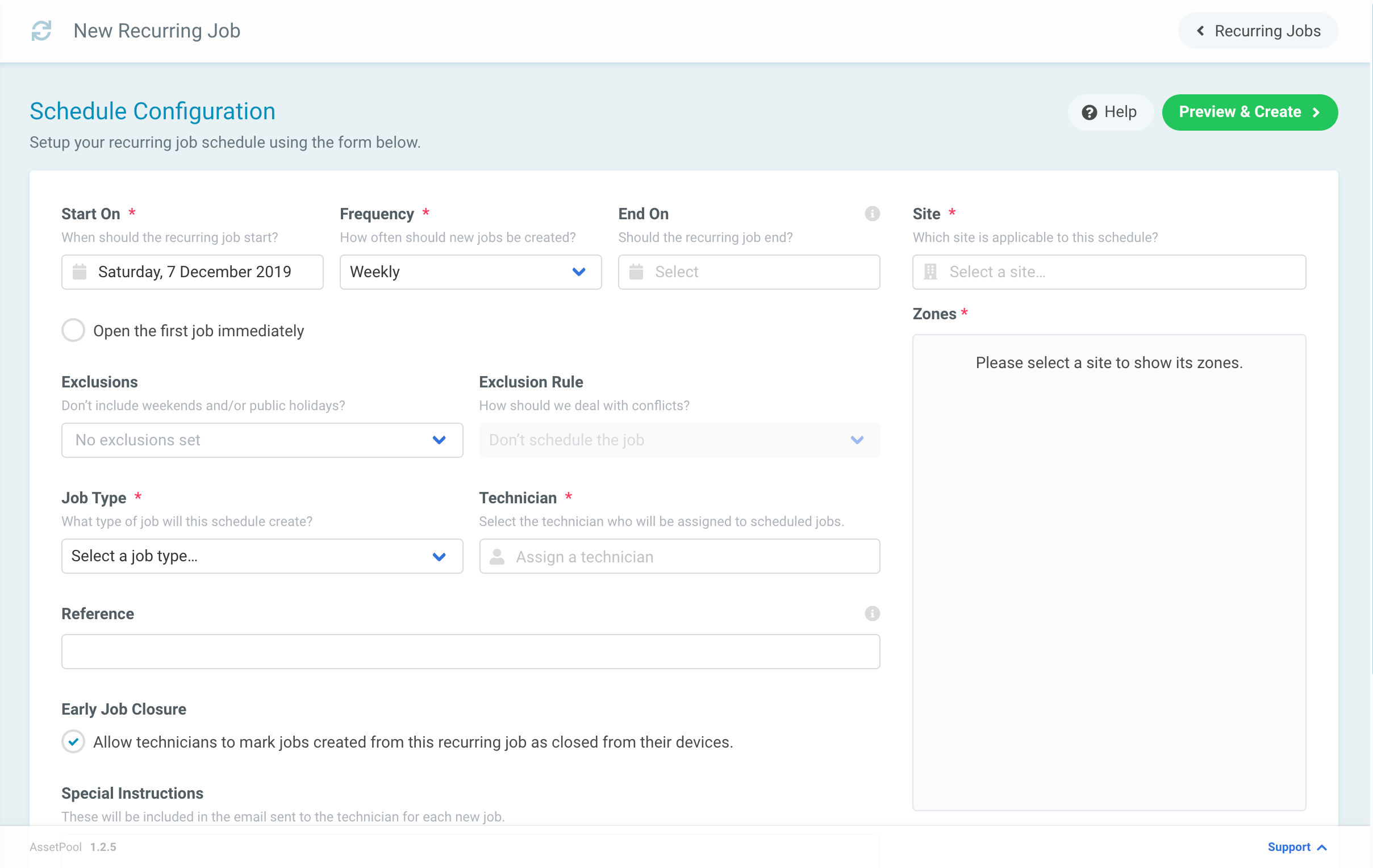This screenshot has height=868, width=1373.
Task: Click the info icon next to Reference
Action: pos(872,614)
